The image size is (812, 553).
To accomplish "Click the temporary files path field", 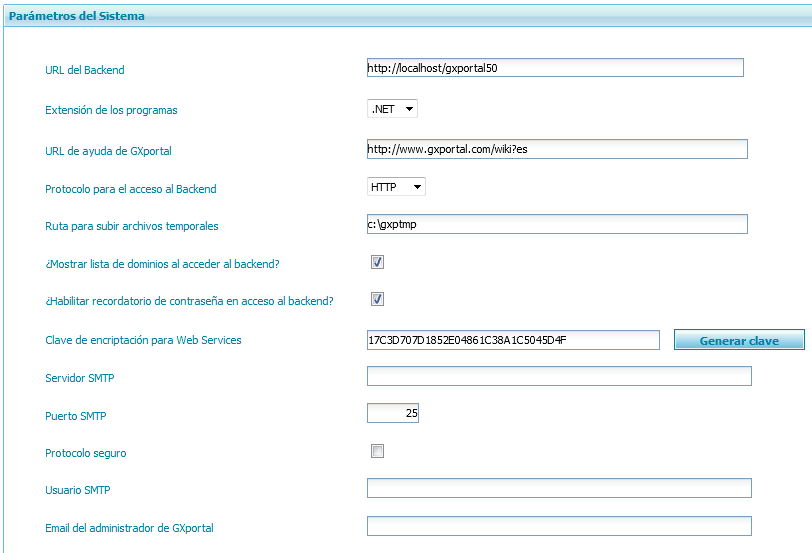I will [x=557, y=225].
